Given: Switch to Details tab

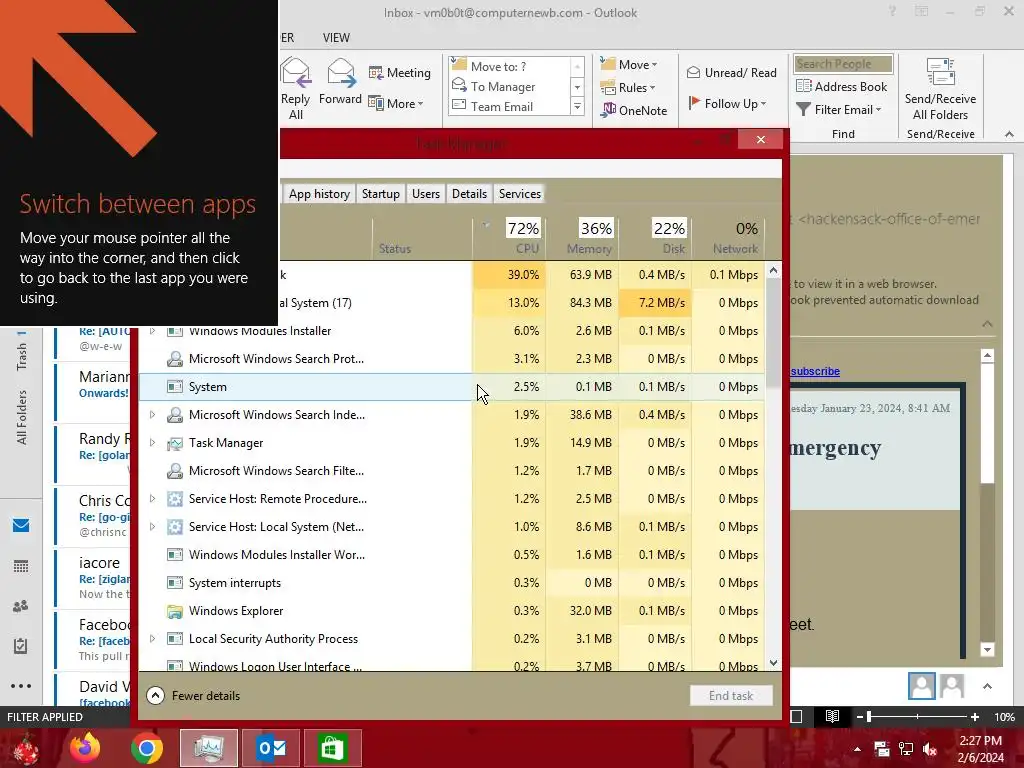Looking at the screenshot, I should 470,194.
